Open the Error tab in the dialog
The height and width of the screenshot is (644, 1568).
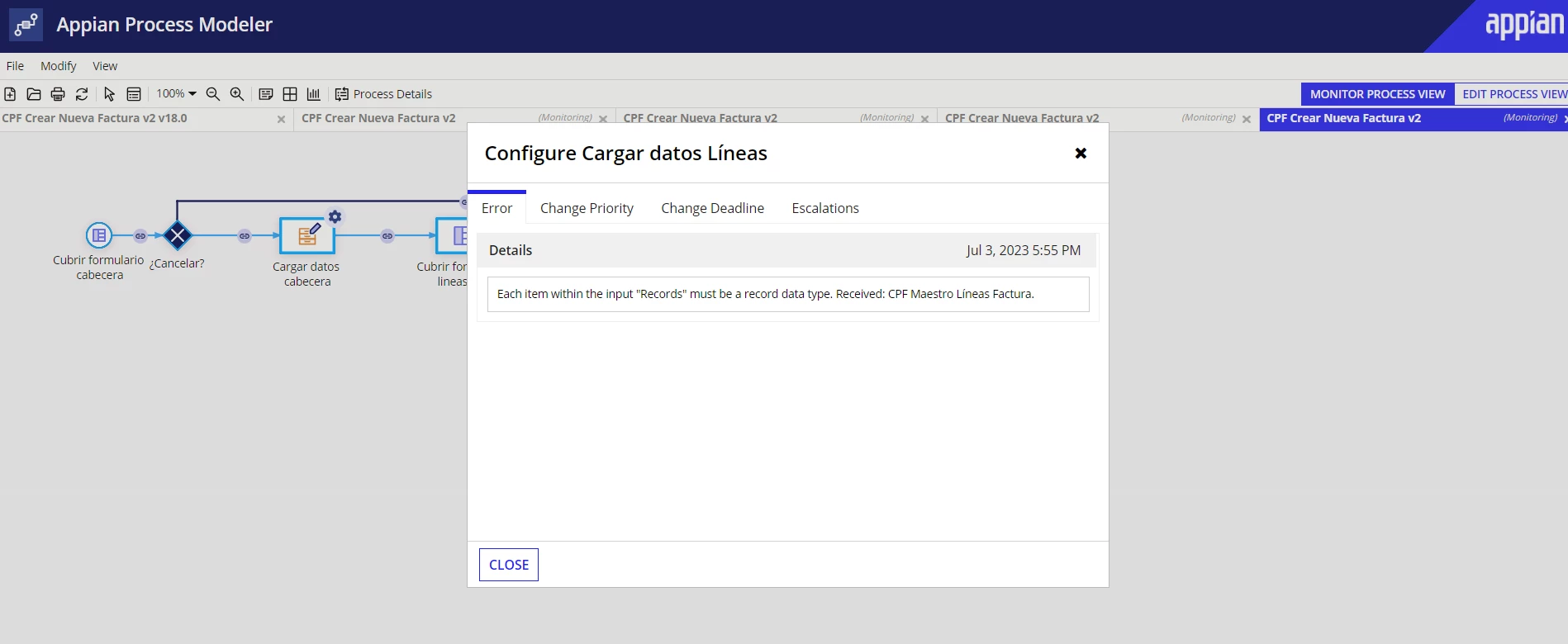[x=497, y=208]
